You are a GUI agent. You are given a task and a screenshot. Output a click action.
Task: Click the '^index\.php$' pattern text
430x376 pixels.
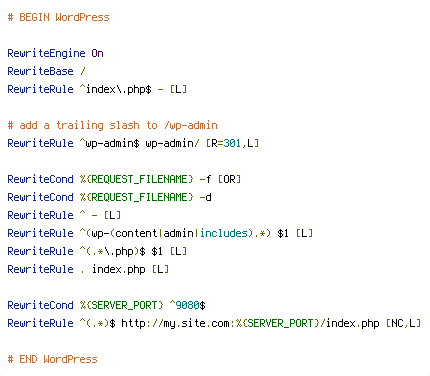click(116, 89)
